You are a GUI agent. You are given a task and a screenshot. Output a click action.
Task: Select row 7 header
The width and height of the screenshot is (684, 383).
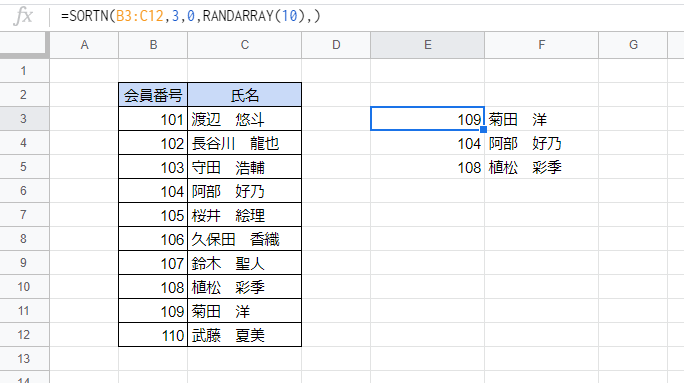(24, 215)
